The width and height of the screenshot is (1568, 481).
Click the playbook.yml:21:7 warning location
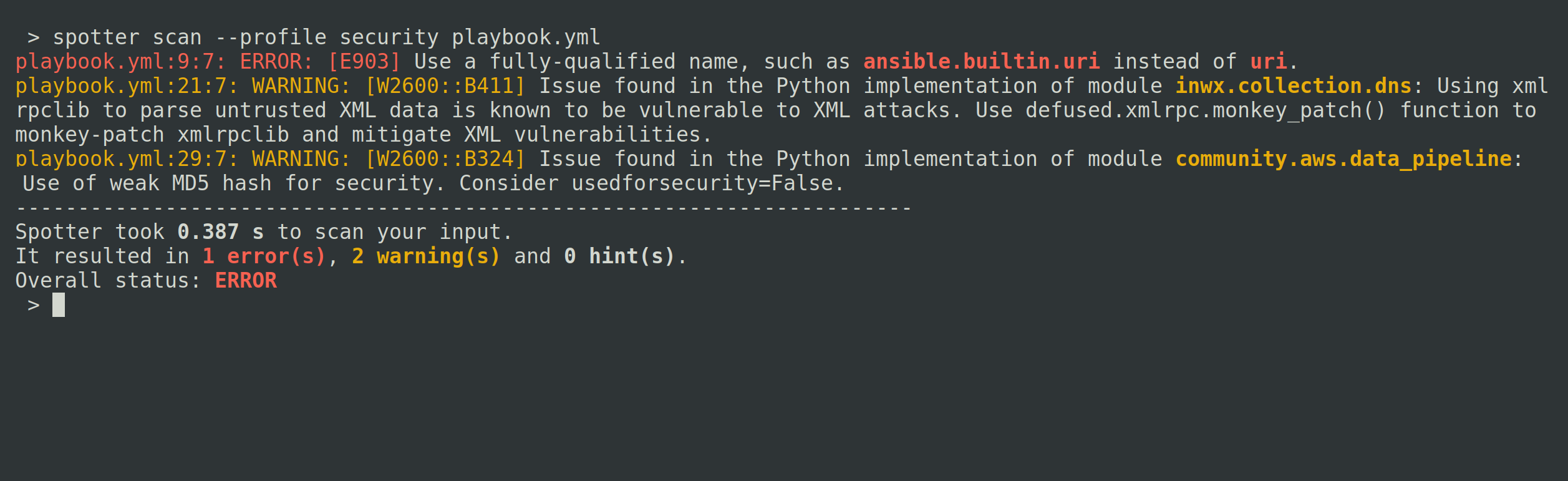tap(127, 86)
